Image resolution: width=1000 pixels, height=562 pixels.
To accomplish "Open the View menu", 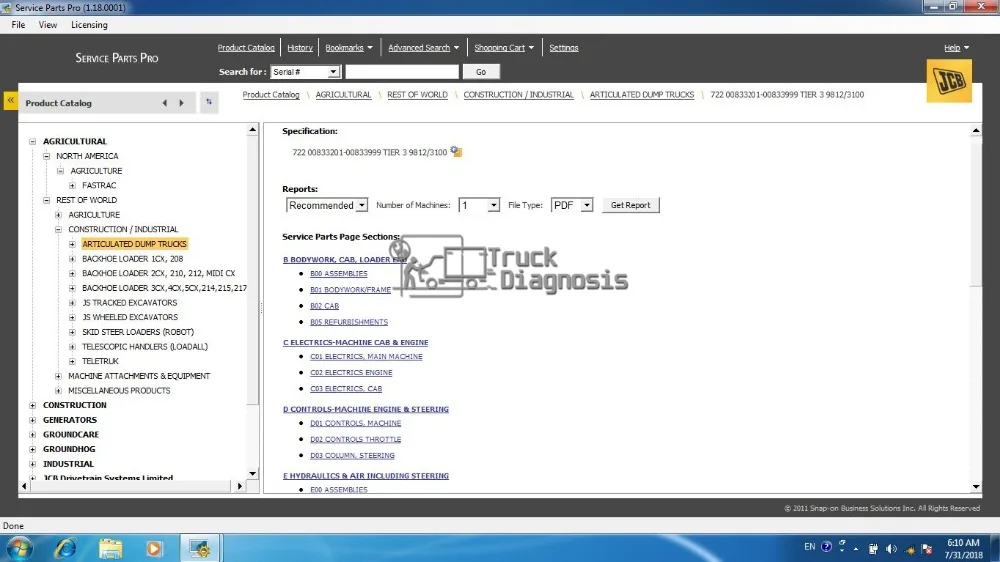I will (x=48, y=25).
